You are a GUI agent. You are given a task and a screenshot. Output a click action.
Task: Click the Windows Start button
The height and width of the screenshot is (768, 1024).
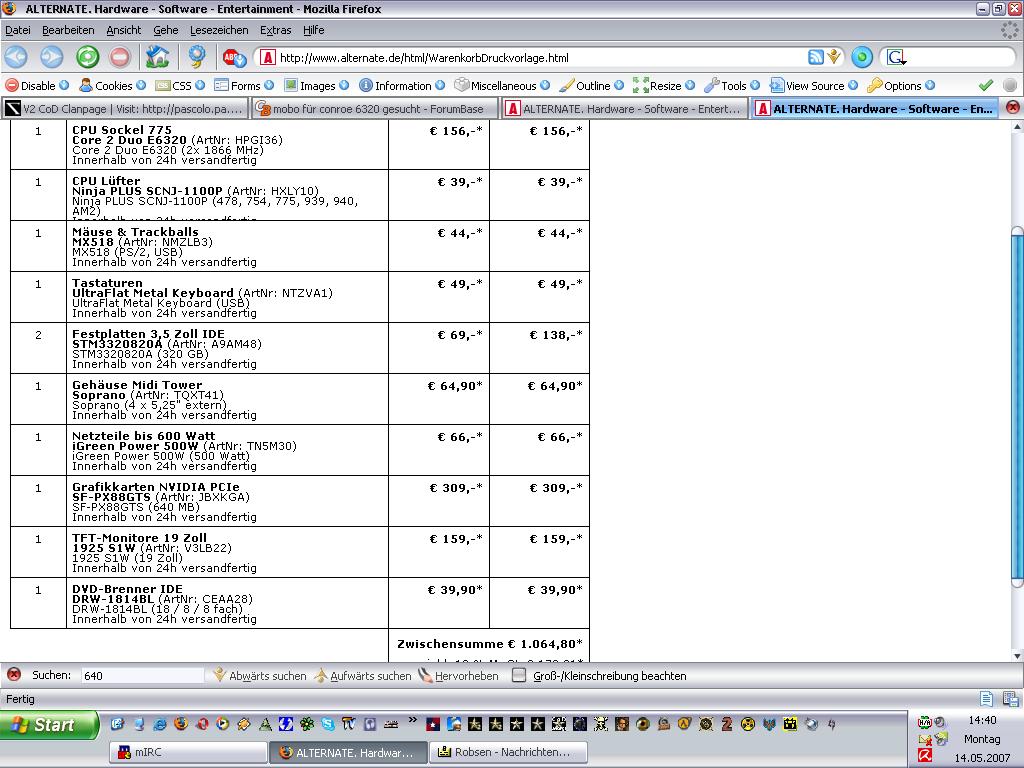[49, 725]
